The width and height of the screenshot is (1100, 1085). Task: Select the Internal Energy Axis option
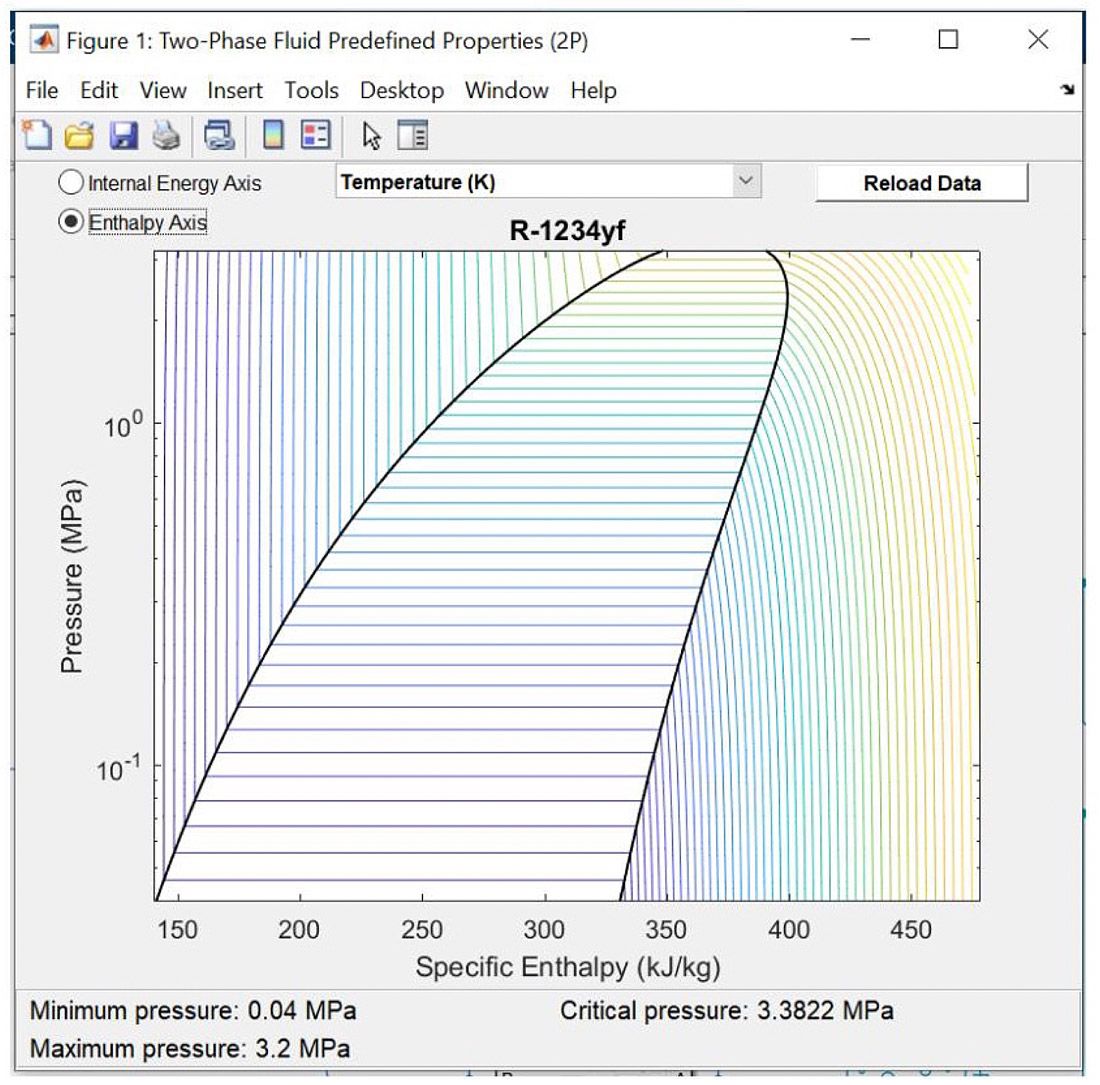point(71,182)
